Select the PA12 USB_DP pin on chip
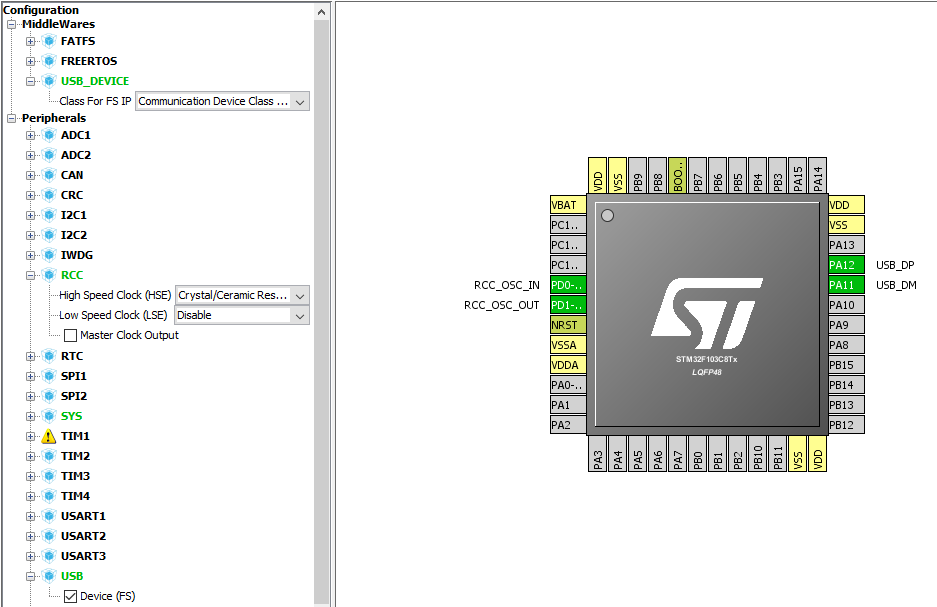Screen dimensions: 937x607 [846, 265]
